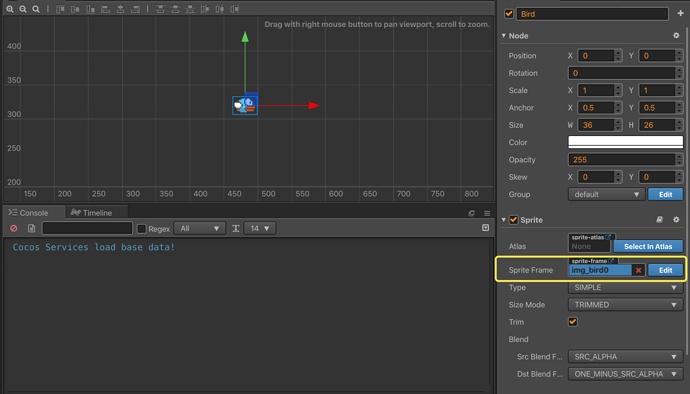Open the Size Mode TRIMMED dropdown
Image resolution: width=690 pixels, height=394 pixels.
625,305
